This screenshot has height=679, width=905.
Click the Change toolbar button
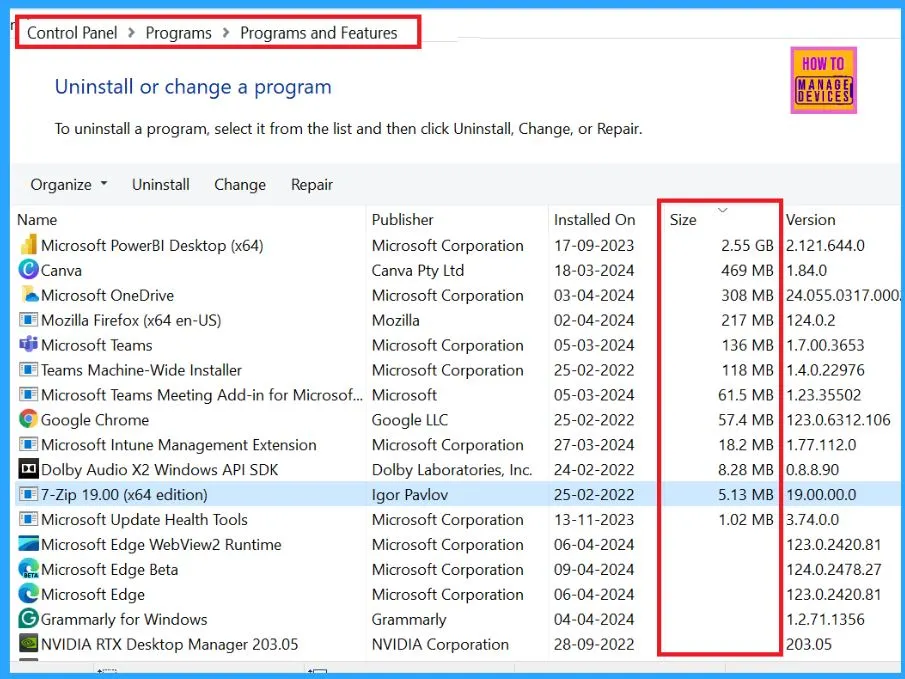tap(240, 184)
